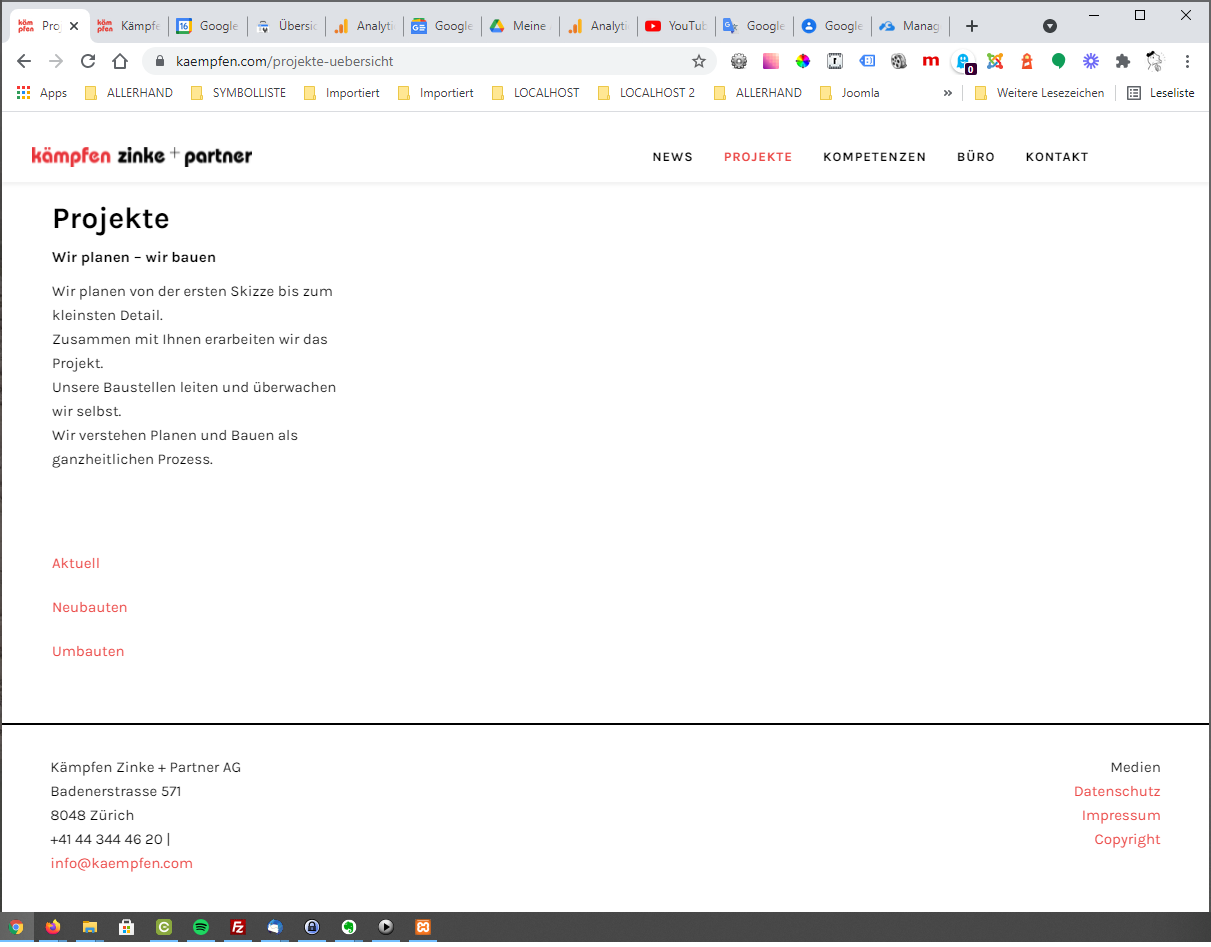Open the tab search dropdown arrow

point(1049,26)
